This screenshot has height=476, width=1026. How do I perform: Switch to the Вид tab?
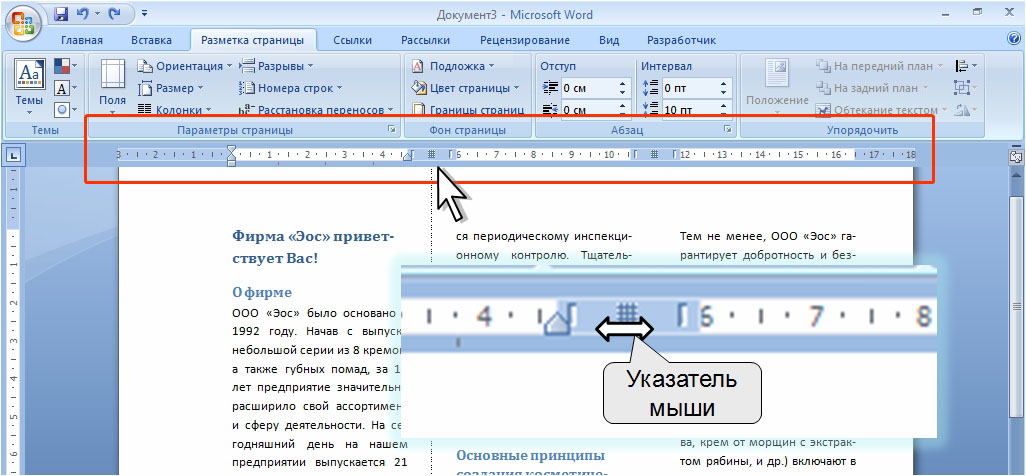point(609,40)
